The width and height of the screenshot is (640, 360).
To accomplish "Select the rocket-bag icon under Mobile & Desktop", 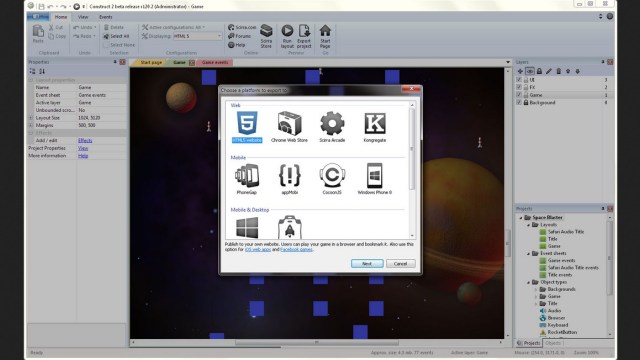I will click(290, 227).
